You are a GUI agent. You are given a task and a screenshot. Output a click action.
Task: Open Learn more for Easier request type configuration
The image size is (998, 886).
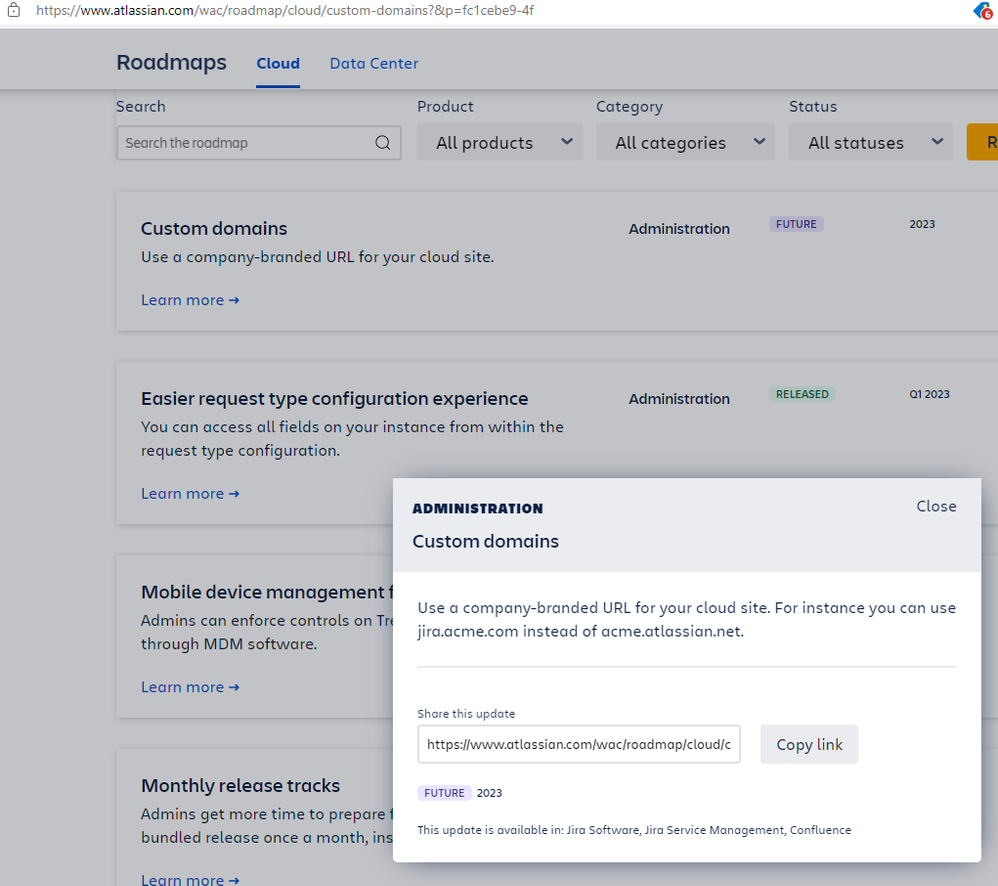(x=190, y=493)
